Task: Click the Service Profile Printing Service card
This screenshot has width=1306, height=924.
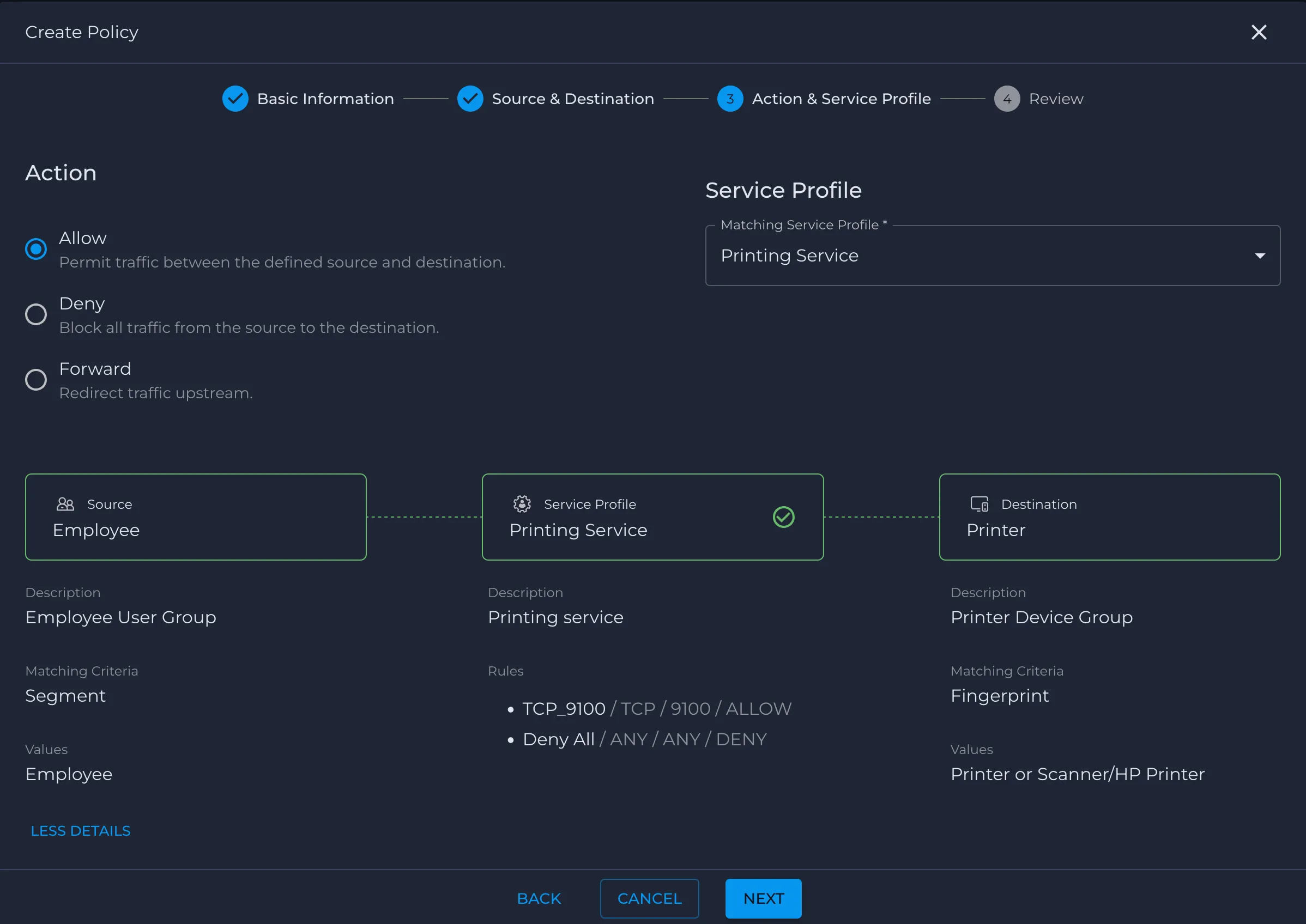Action: (x=652, y=517)
